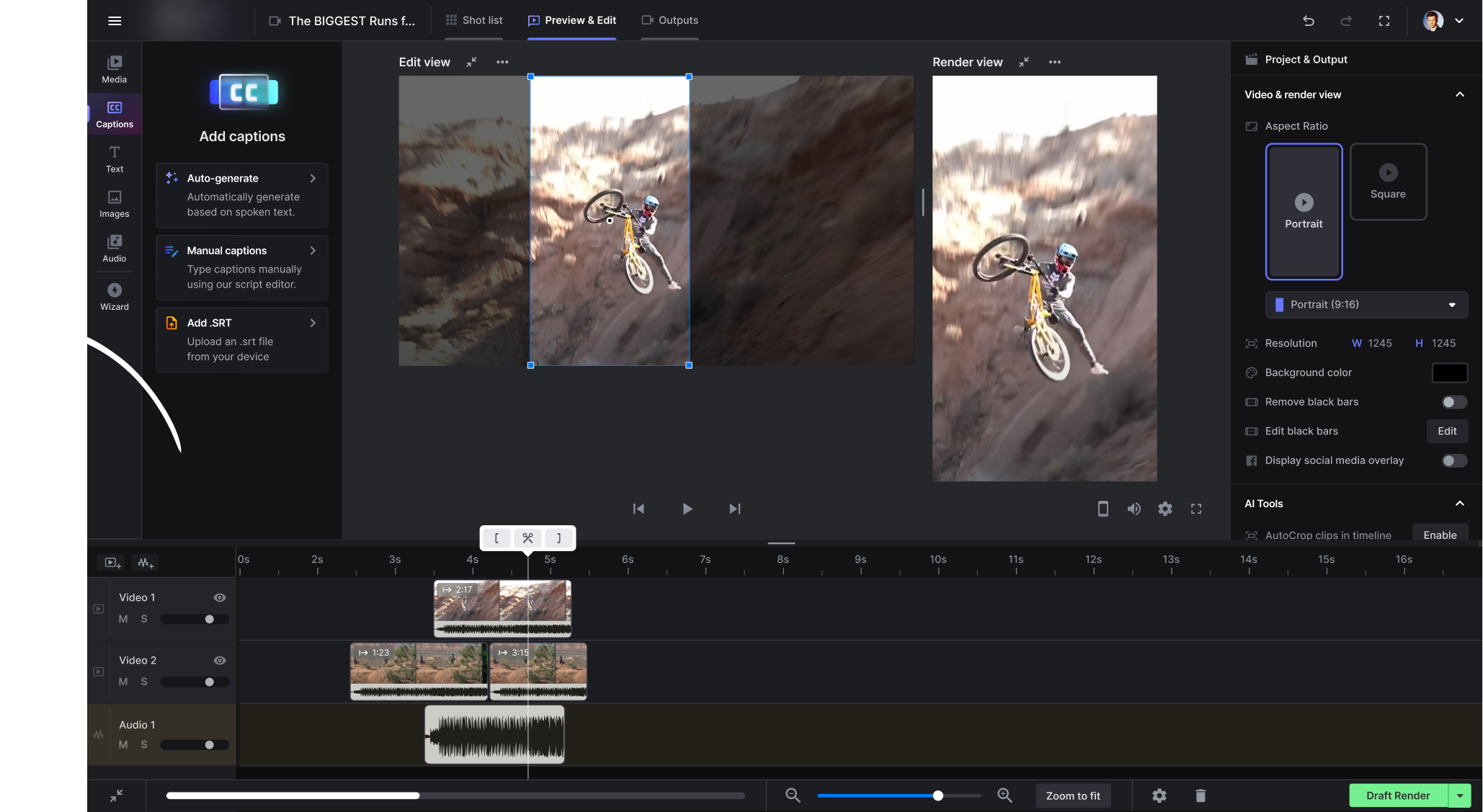Open the Audio panel in sidebar
The width and height of the screenshot is (1483, 812).
click(114, 248)
